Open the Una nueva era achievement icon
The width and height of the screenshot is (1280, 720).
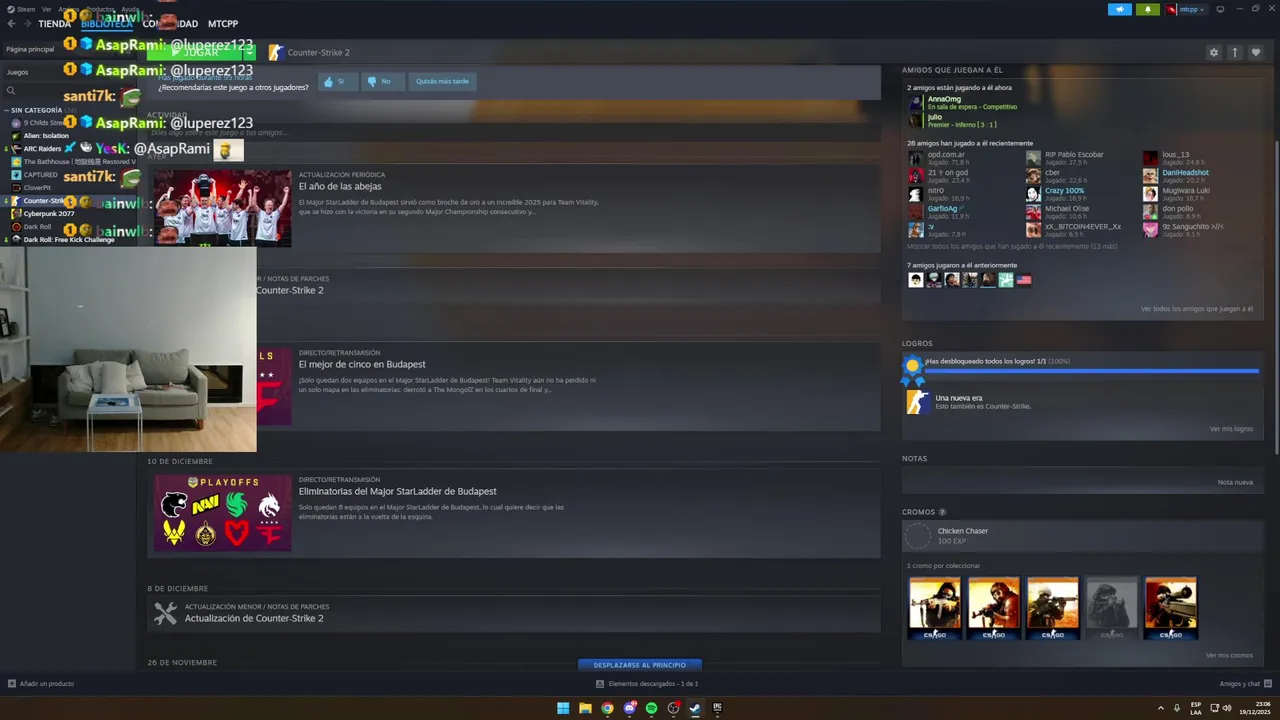[917, 402]
